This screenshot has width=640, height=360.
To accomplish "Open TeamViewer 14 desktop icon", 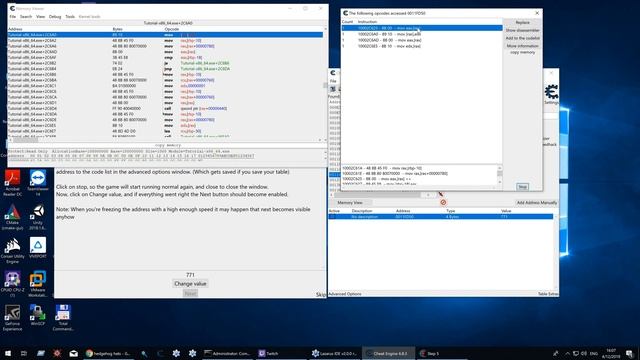I will tap(38, 183).
